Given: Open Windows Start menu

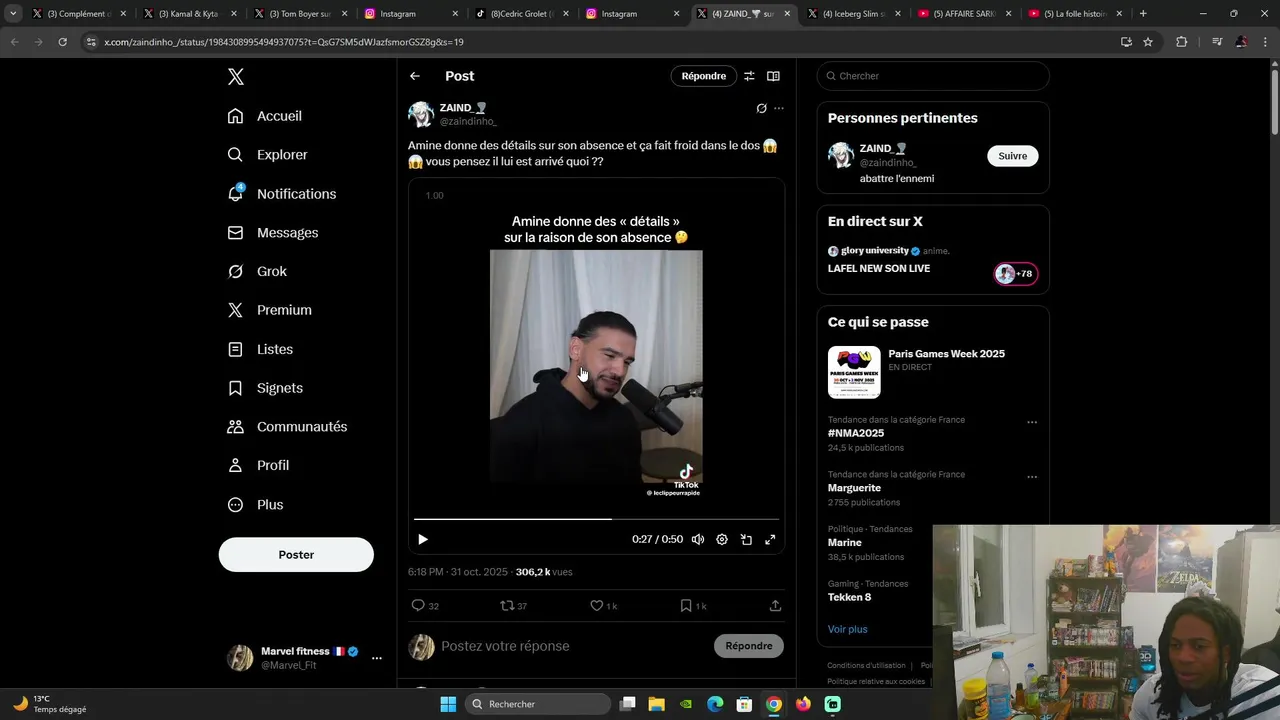Looking at the screenshot, I should (x=448, y=704).
